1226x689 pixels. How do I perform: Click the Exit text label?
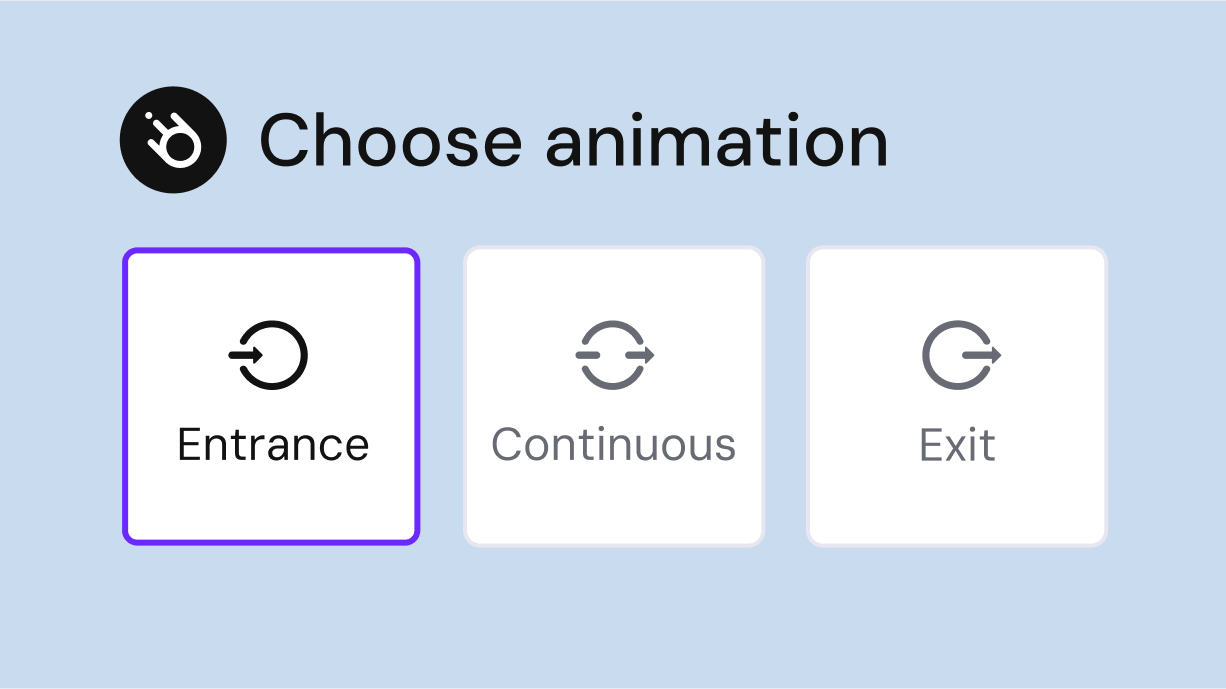click(957, 444)
